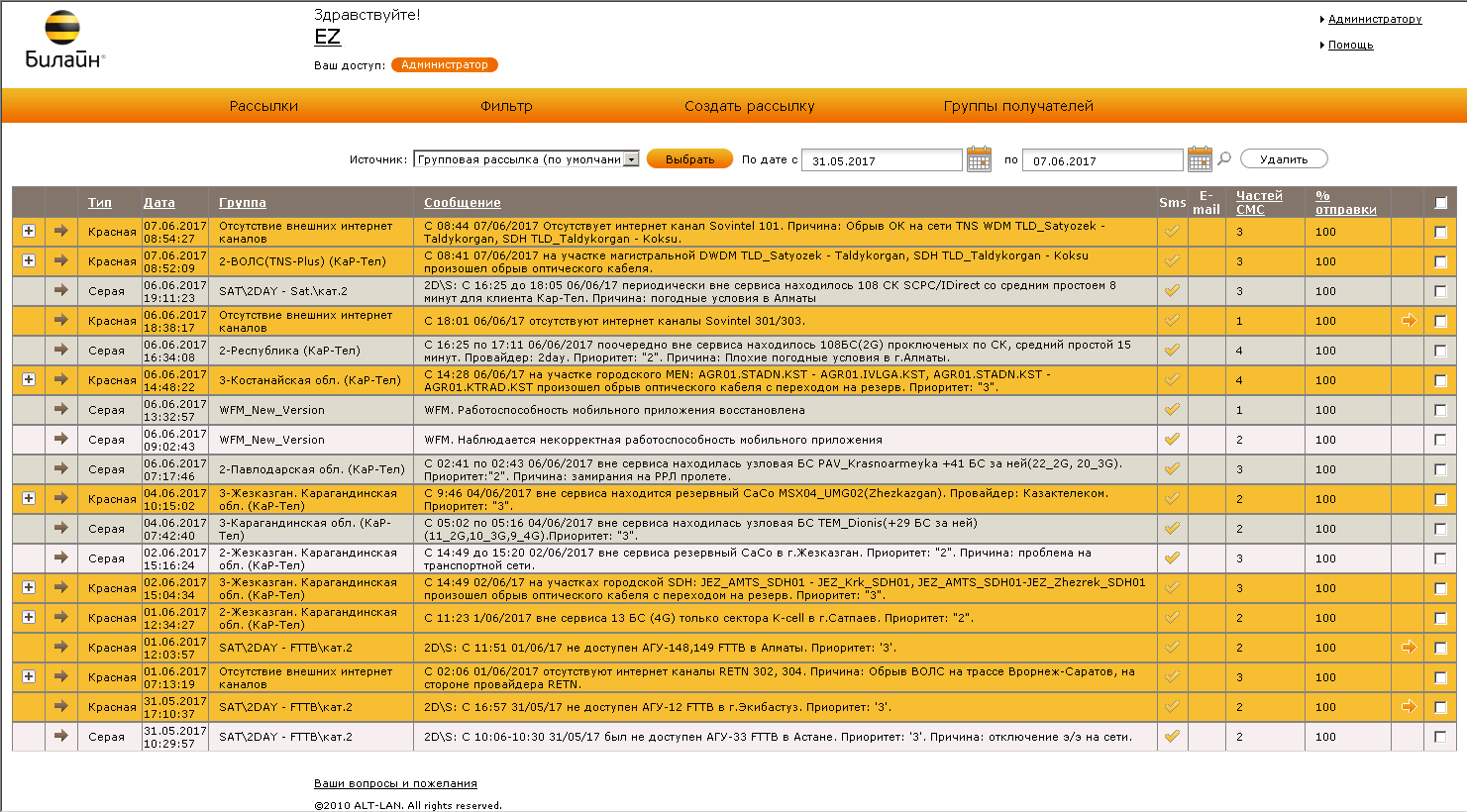Sort table by the Сообщение column

pyautogui.click(x=463, y=203)
